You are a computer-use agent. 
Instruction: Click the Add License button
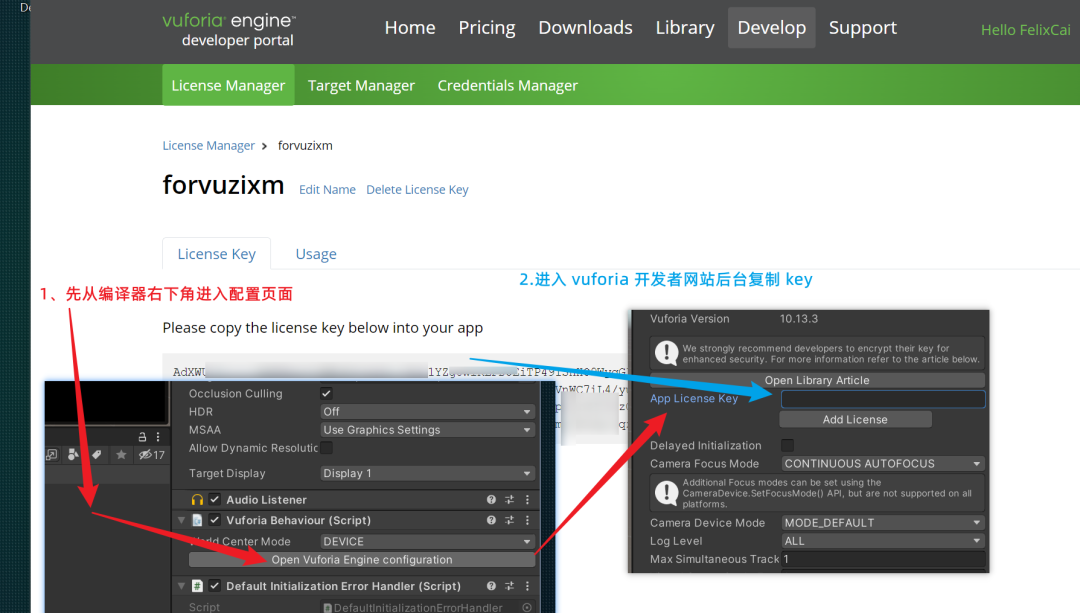coord(855,419)
